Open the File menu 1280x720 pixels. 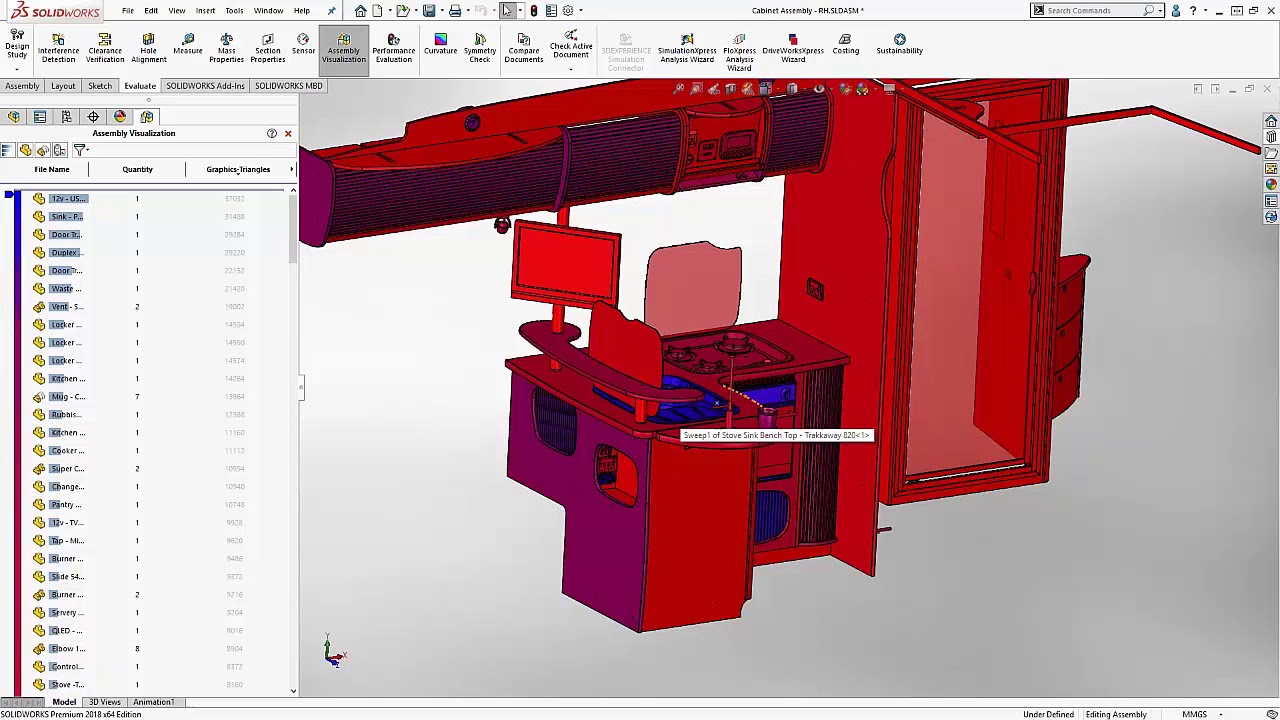point(128,10)
